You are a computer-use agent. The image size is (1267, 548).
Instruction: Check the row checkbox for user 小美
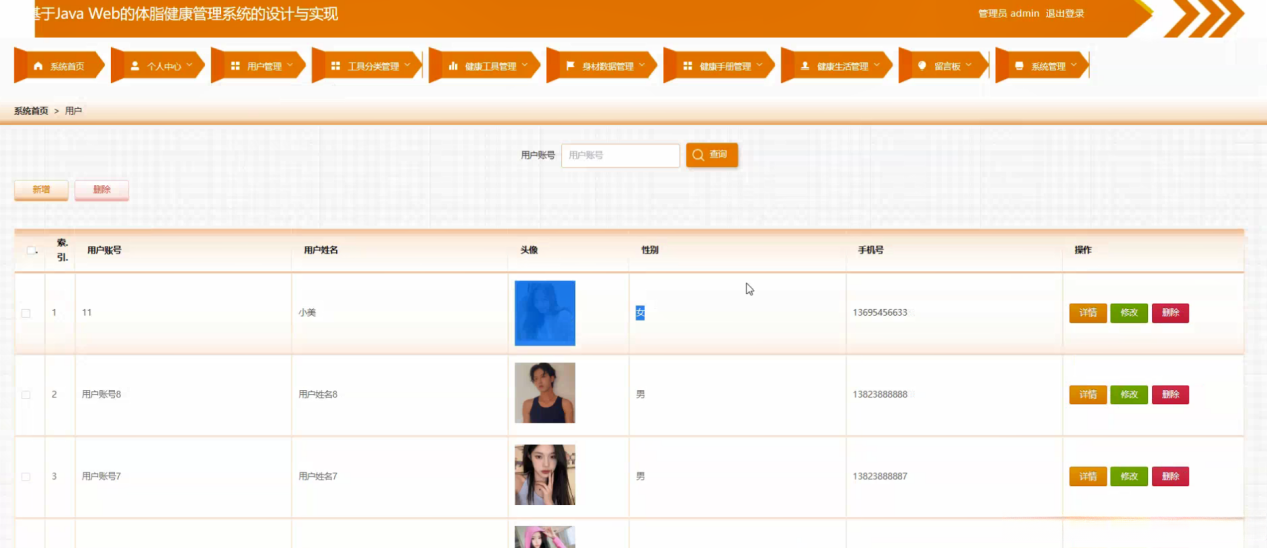click(x=26, y=313)
